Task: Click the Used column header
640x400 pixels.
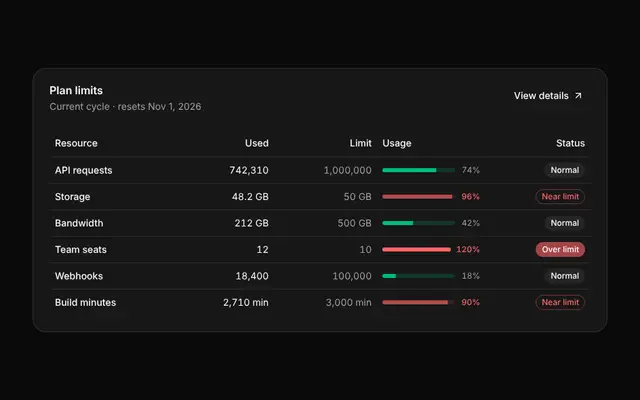Action: click(x=257, y=143)
